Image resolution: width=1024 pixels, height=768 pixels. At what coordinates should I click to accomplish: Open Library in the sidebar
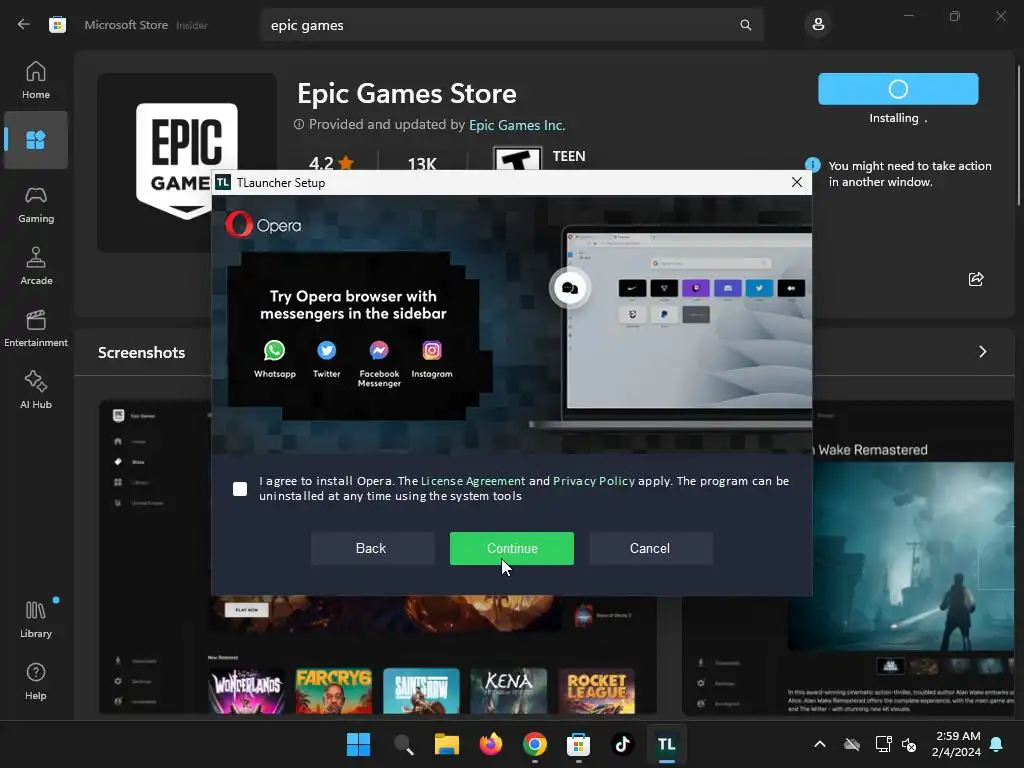point(36,619)
